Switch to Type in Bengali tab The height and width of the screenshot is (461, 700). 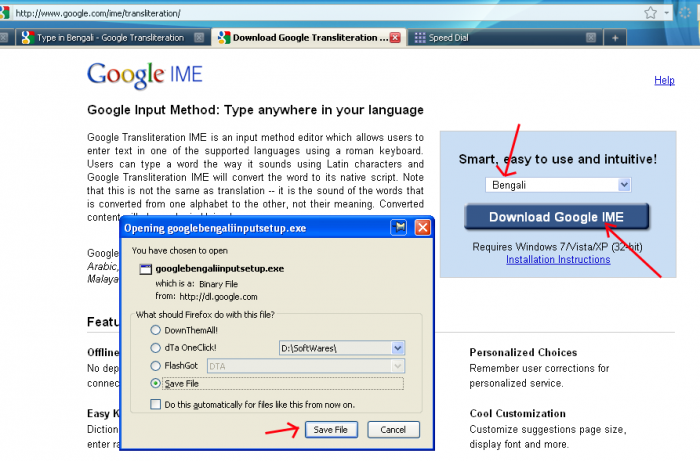[112, 37]
